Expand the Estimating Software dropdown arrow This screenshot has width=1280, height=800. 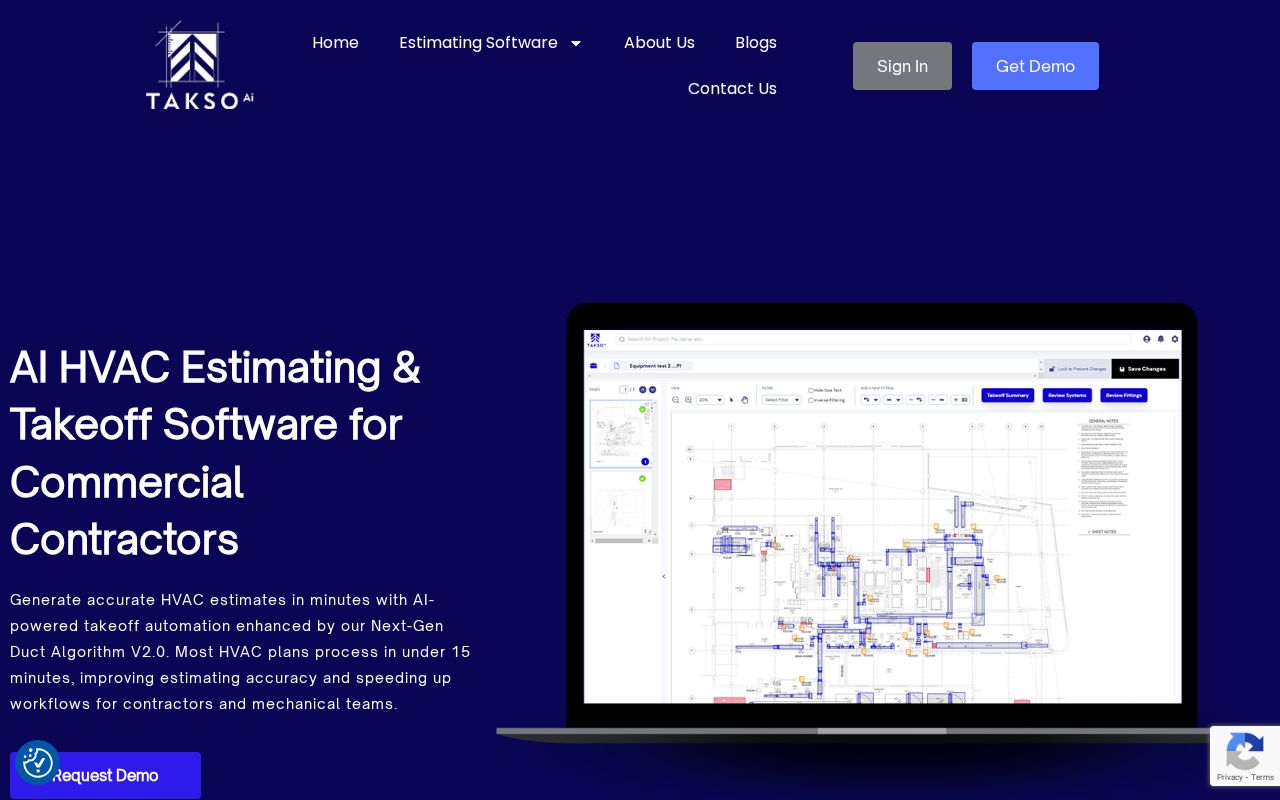pos(575,43)
